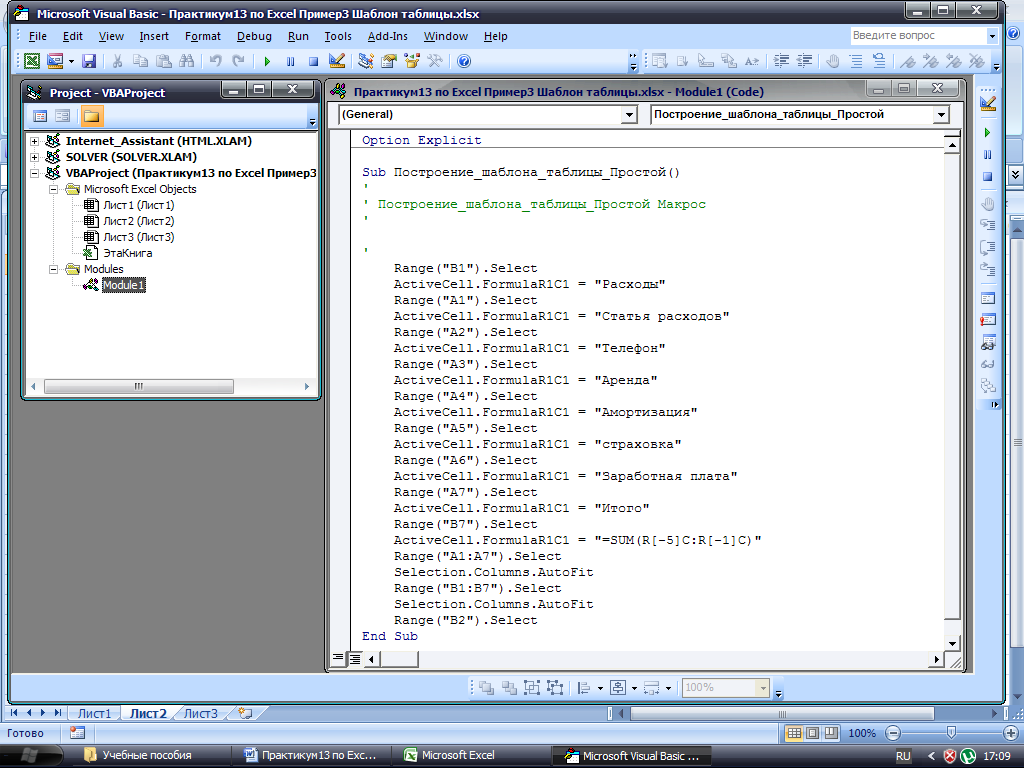
Task: Click the Find binoculars icon
Action: coord(187,61)
